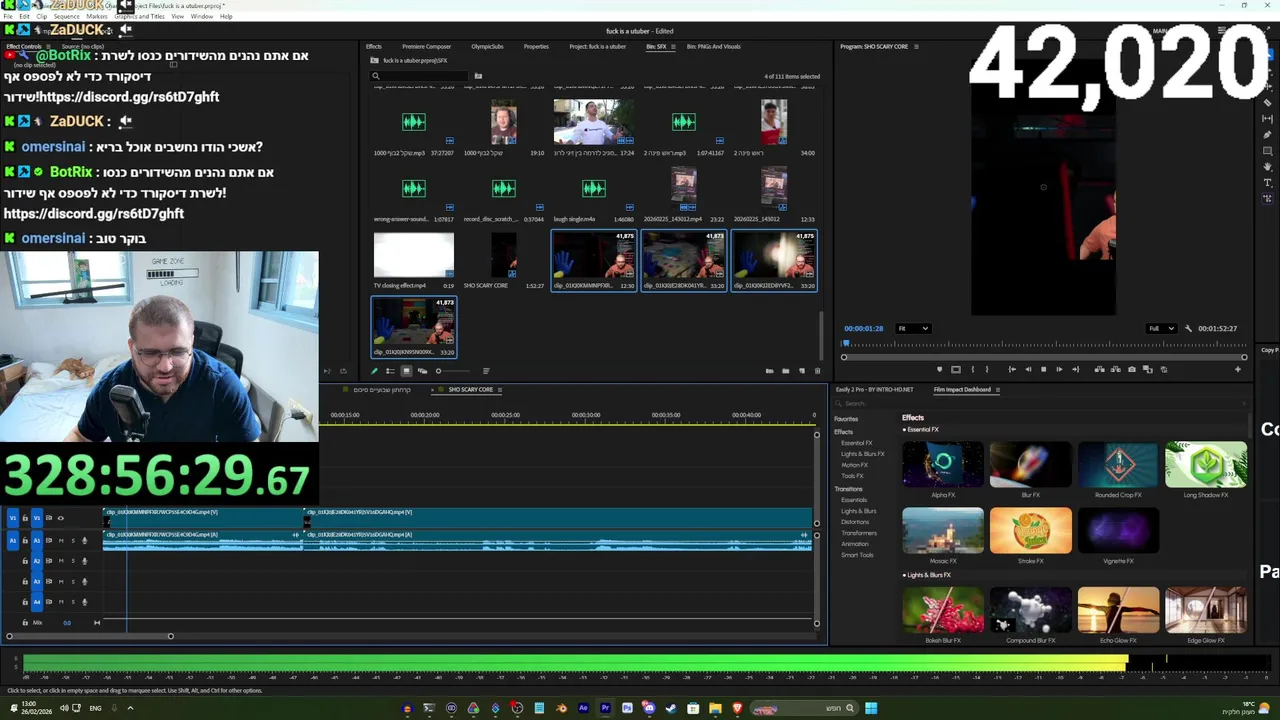
Task: Switch the bin to icon view
Action: (406, 371)
